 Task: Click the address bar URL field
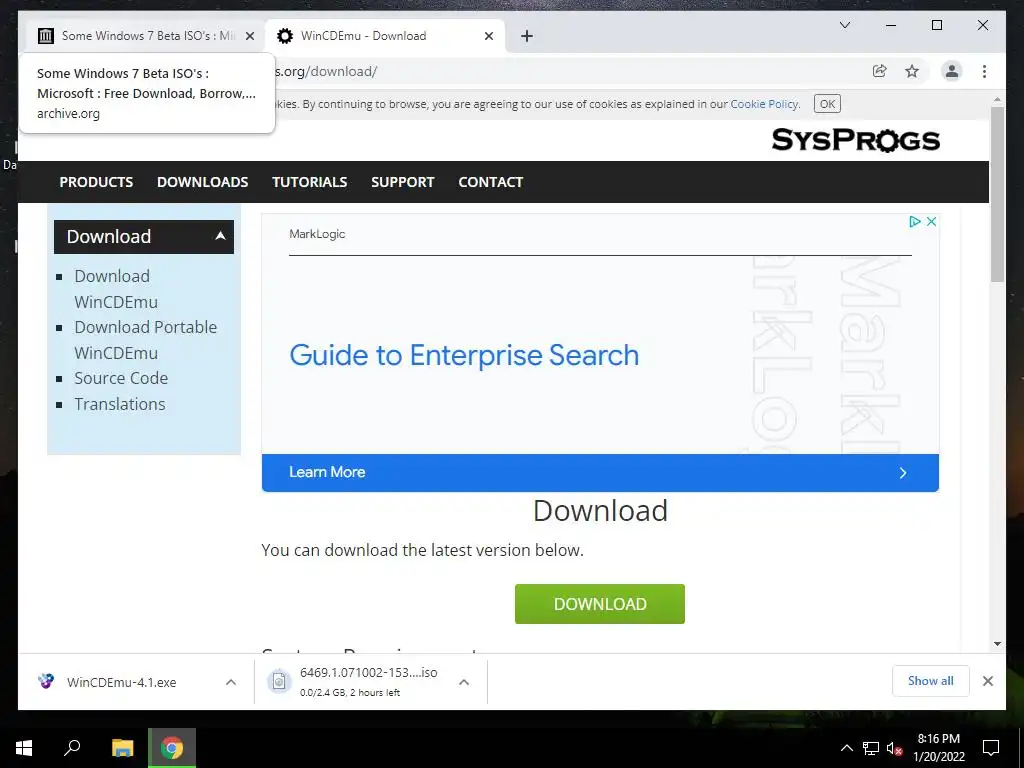click(x=568, y=71)
